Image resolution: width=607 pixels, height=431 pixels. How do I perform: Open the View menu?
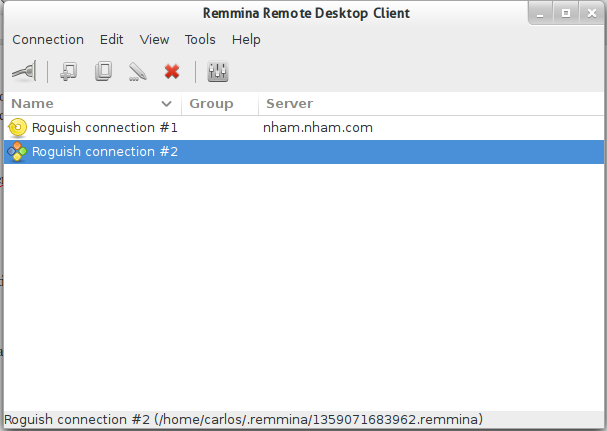click(154, 39)
